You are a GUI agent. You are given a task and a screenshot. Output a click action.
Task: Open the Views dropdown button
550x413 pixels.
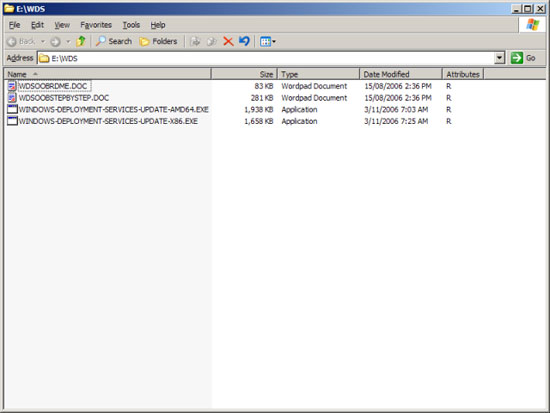click(x=268, y=41)
